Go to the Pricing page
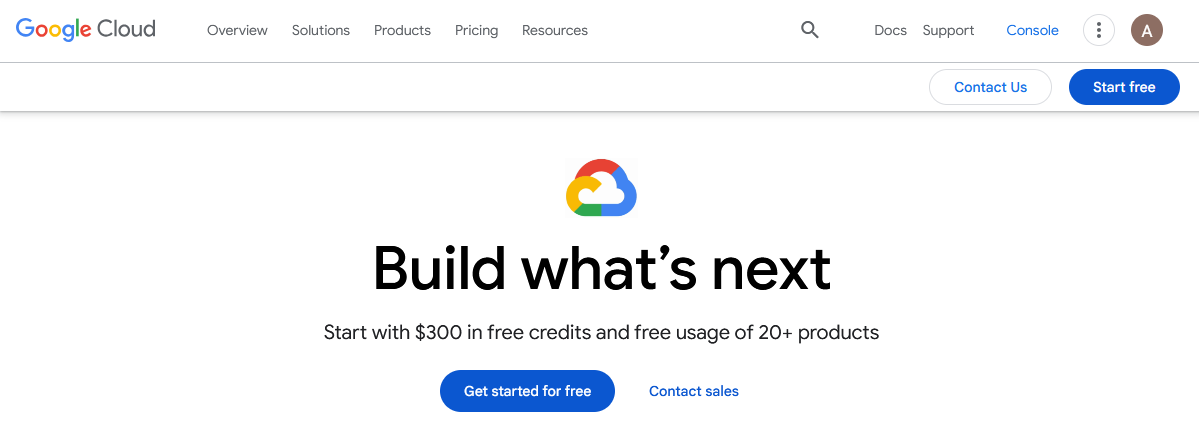Image resolution: width=1199 pixels, height=430 pixels. (x=476, y=30)
